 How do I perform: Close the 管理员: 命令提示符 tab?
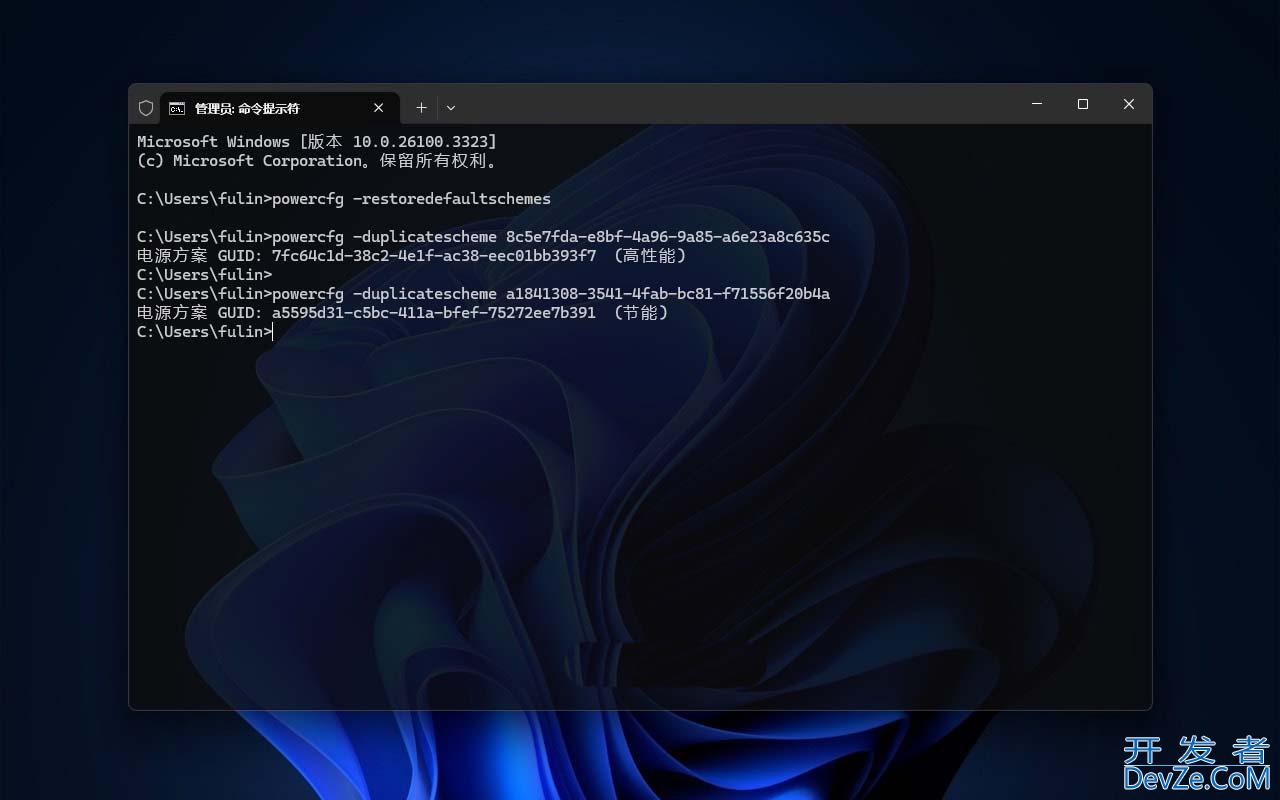pos(379,108)
